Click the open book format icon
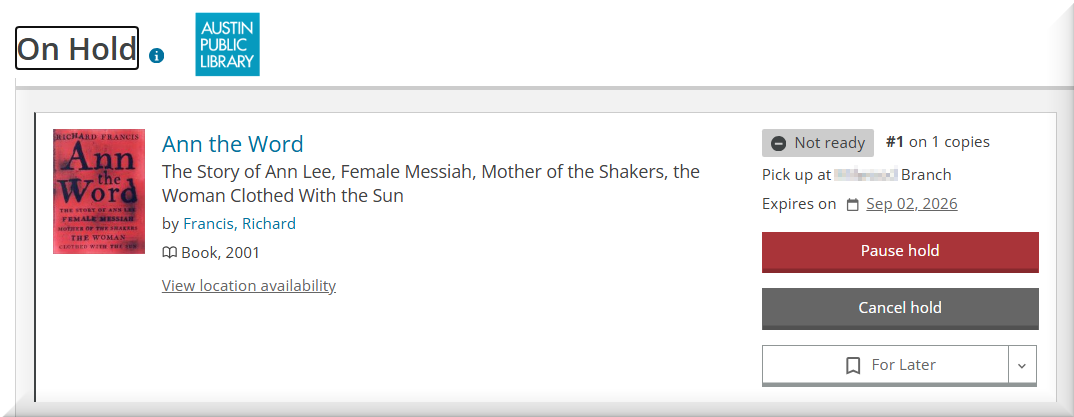This screenshot has width=1074, height=417. coord(170,253)
